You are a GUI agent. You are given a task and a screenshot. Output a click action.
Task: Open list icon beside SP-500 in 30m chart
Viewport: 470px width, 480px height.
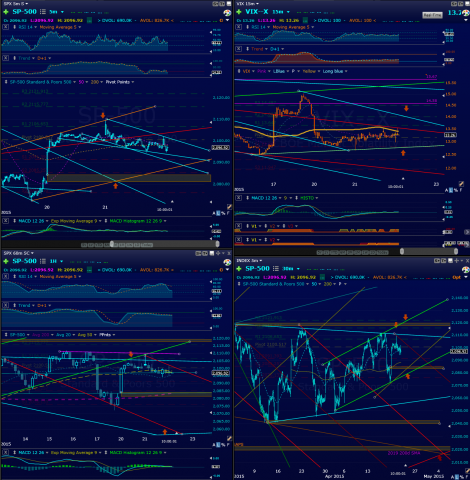275,269
